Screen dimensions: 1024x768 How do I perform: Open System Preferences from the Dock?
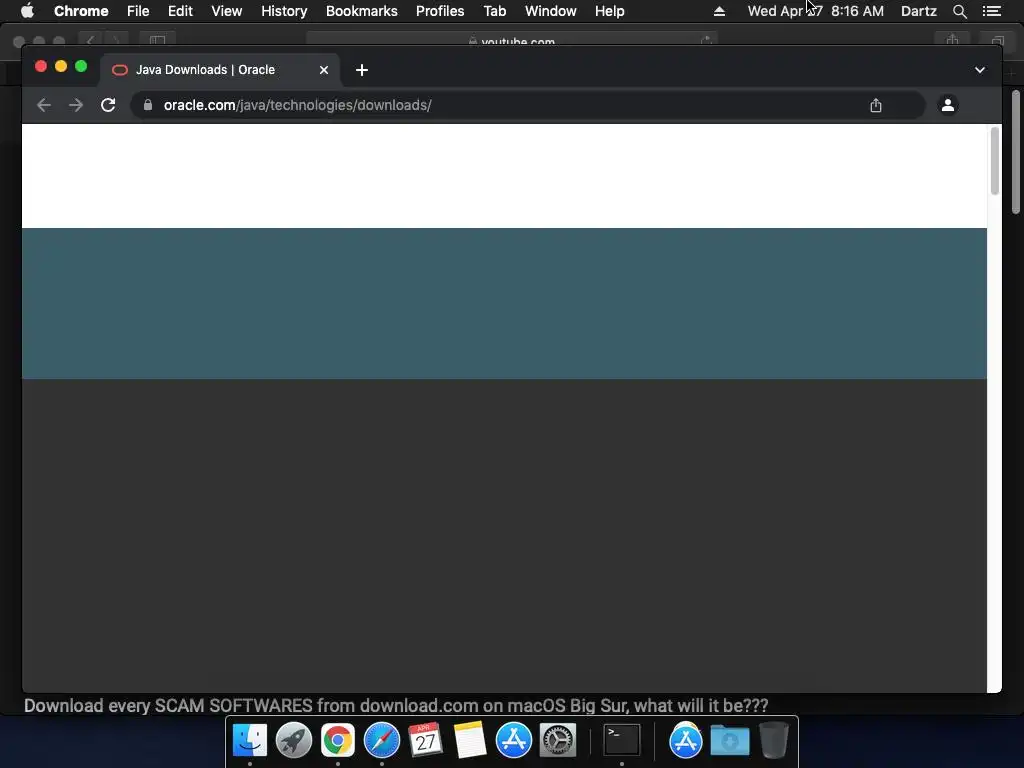tap(558, 740)
